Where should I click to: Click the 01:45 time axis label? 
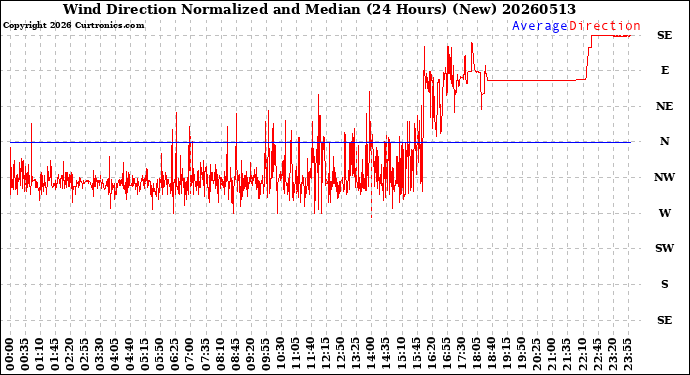[x=55, y=354]
